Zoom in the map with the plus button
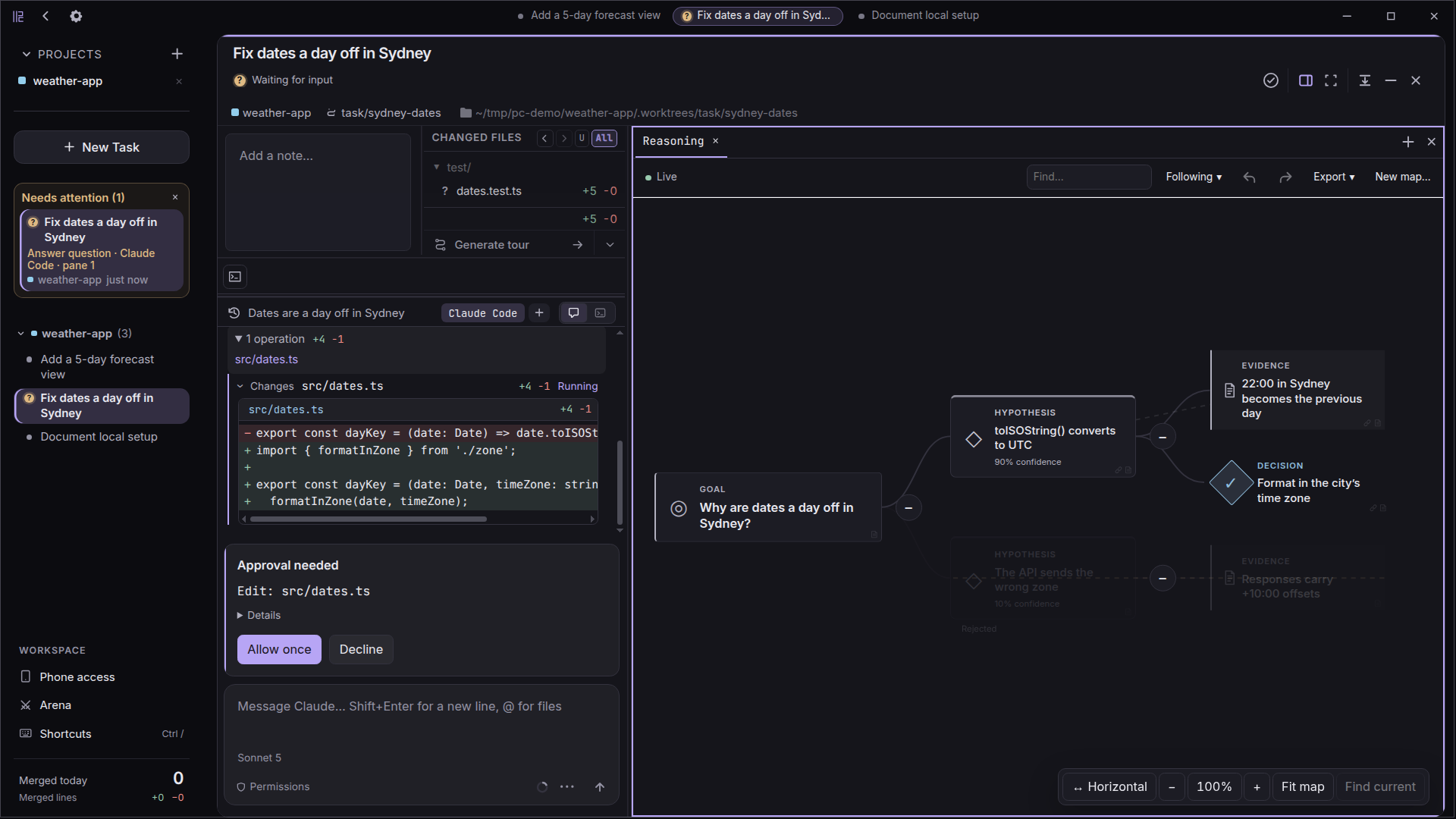The width and height of the screenshot is (1456, 819). coord(1257,787)
